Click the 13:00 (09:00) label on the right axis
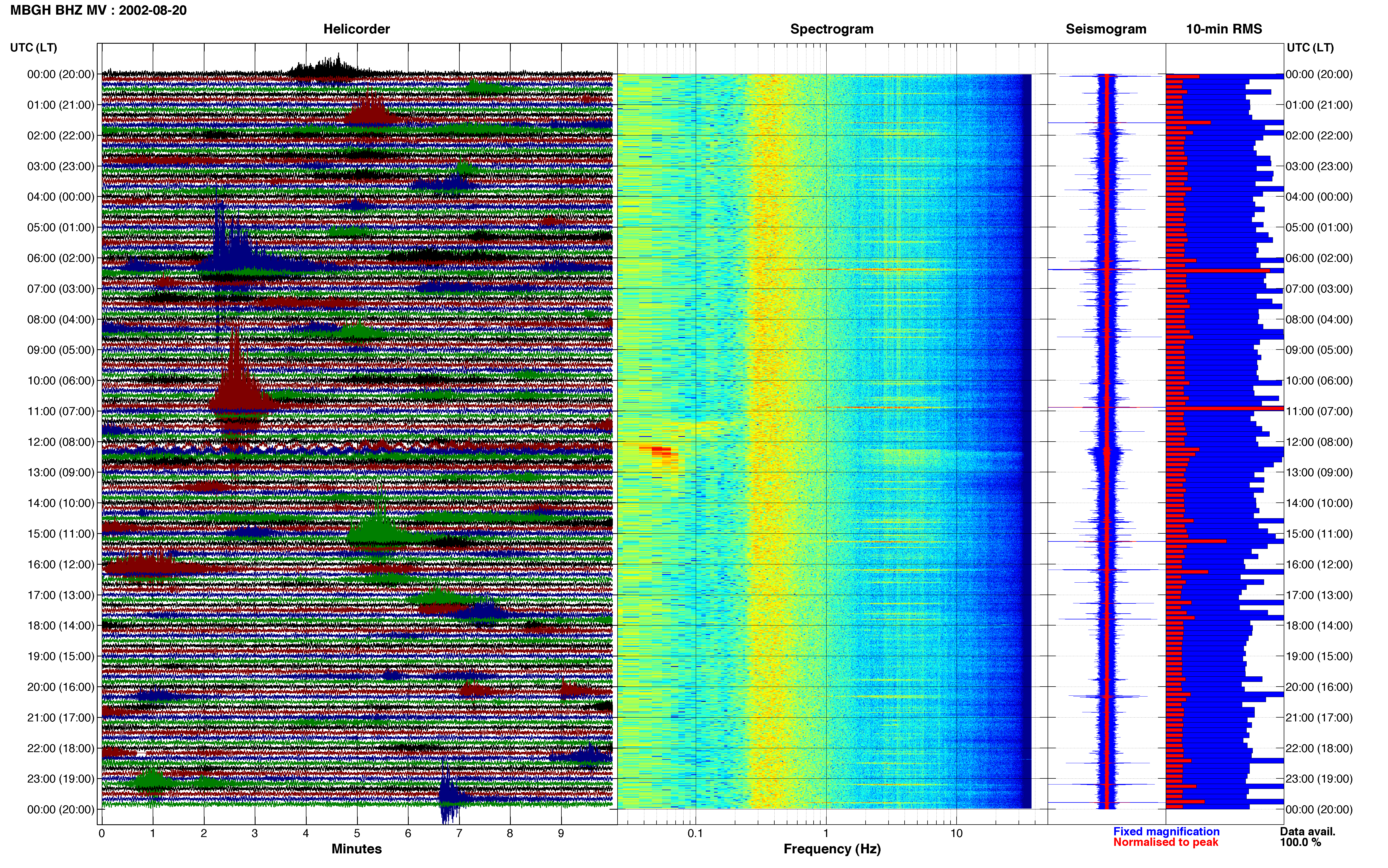Image resolution: width=1388 pixels, height=868 pixels. [x=1319, y=473]
